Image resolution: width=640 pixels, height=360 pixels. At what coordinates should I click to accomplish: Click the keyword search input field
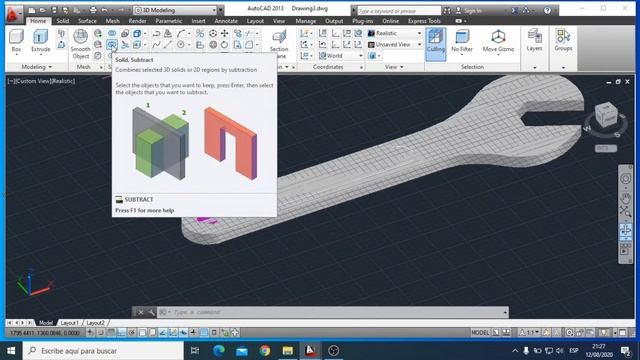click(399, 11)
